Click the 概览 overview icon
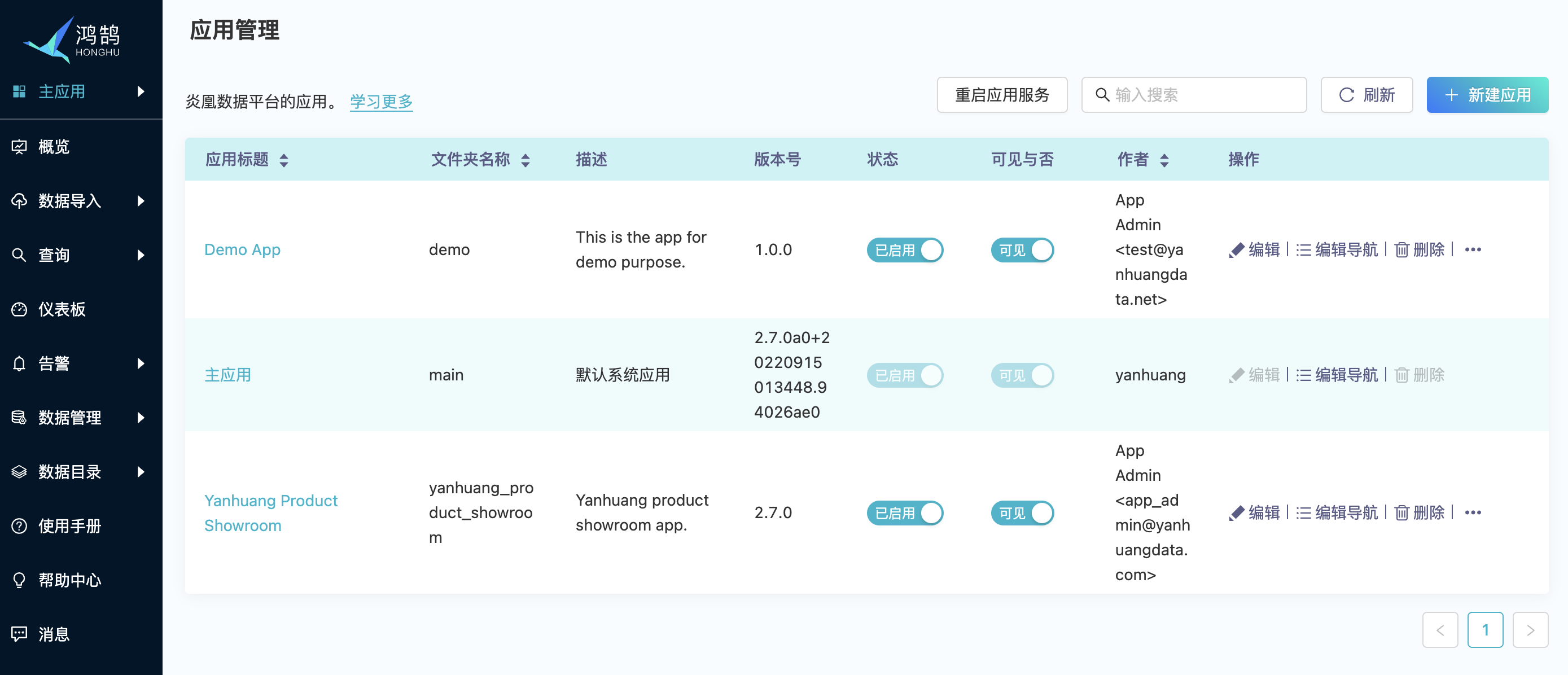Viewport: 1568px width, 675px height. coord(20,147)
